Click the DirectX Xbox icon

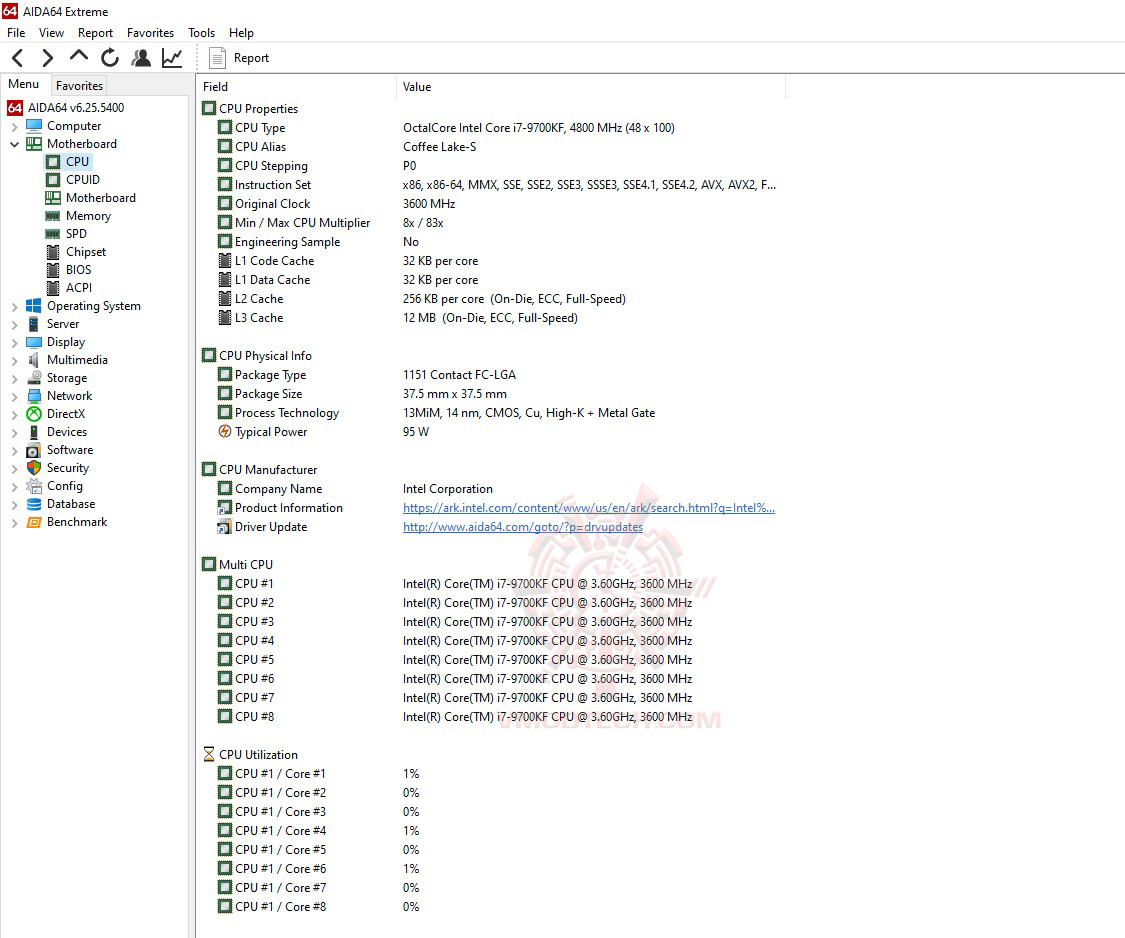34,413
